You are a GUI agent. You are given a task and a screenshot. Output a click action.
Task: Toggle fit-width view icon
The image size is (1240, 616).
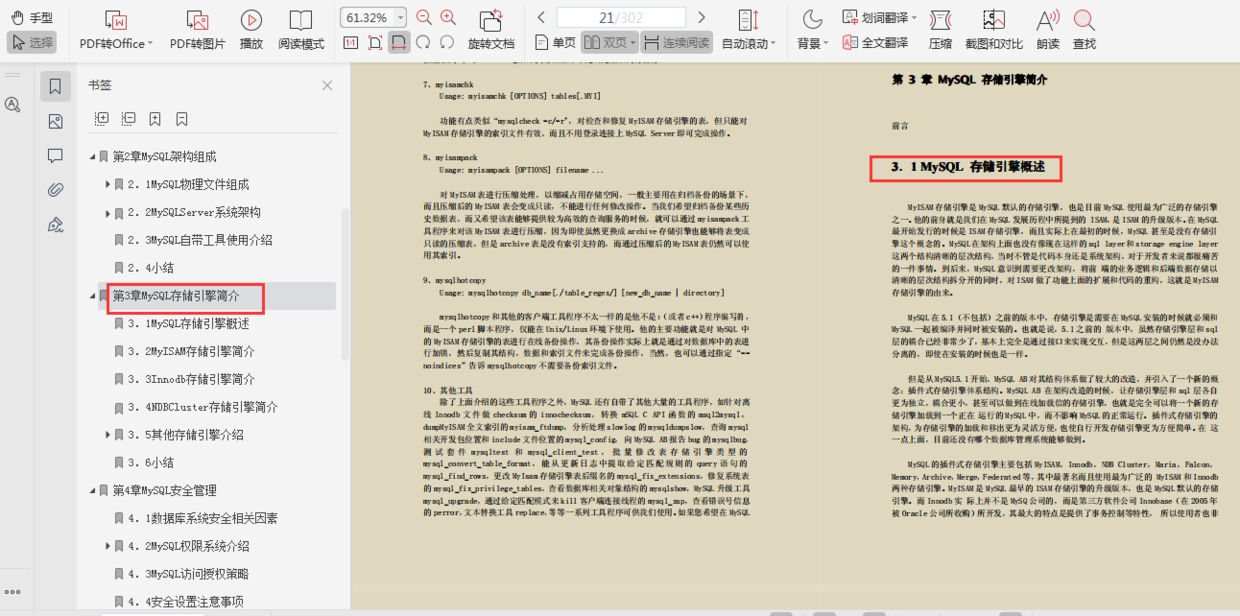399,42
